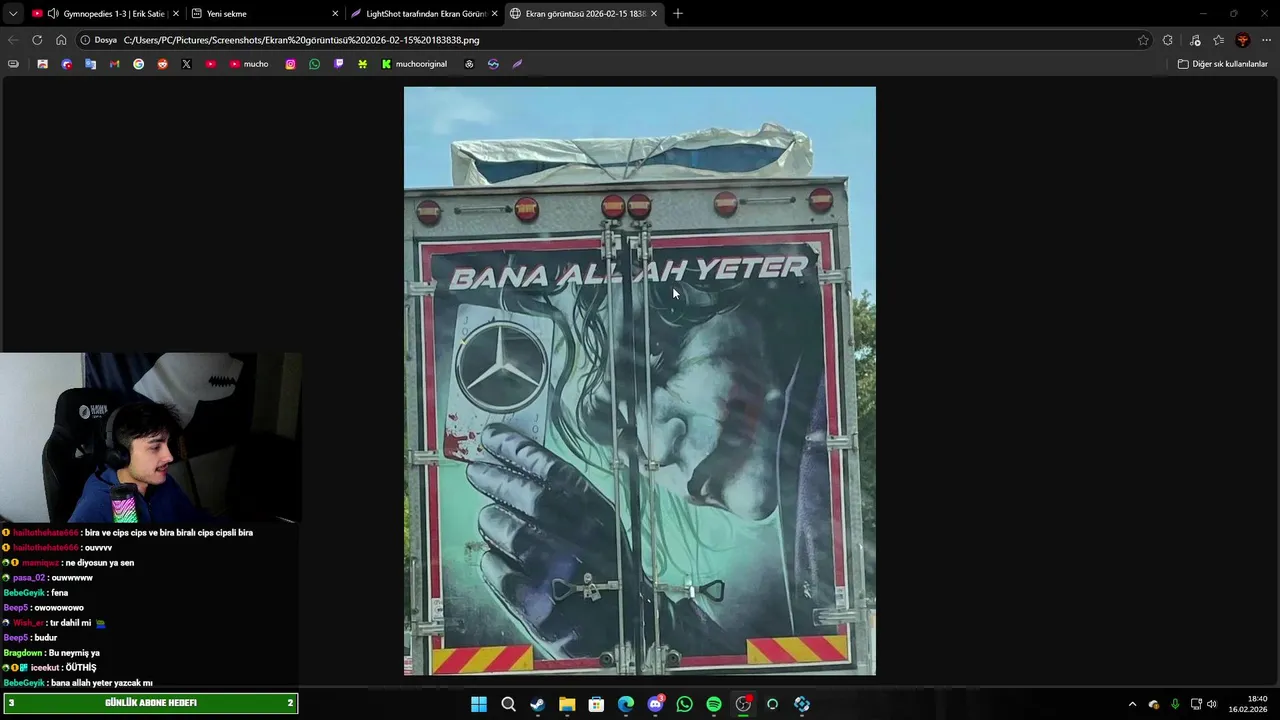Expand Diğer sık kullanılanlar folder
Screen dimensions: 1280x720
pyautogui.click(x=1222, y=64)
